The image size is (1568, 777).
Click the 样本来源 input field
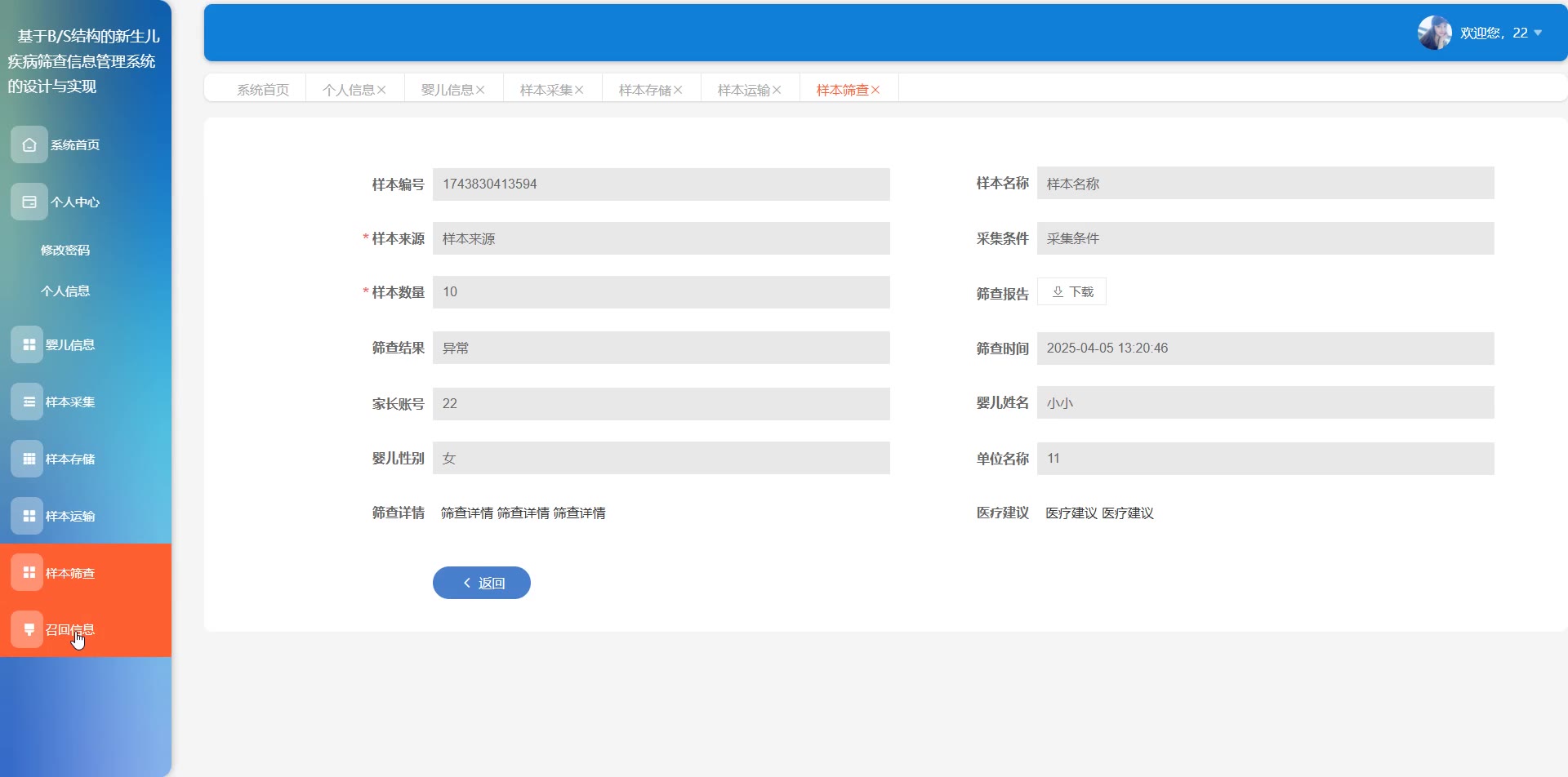[x=661, y=238]
